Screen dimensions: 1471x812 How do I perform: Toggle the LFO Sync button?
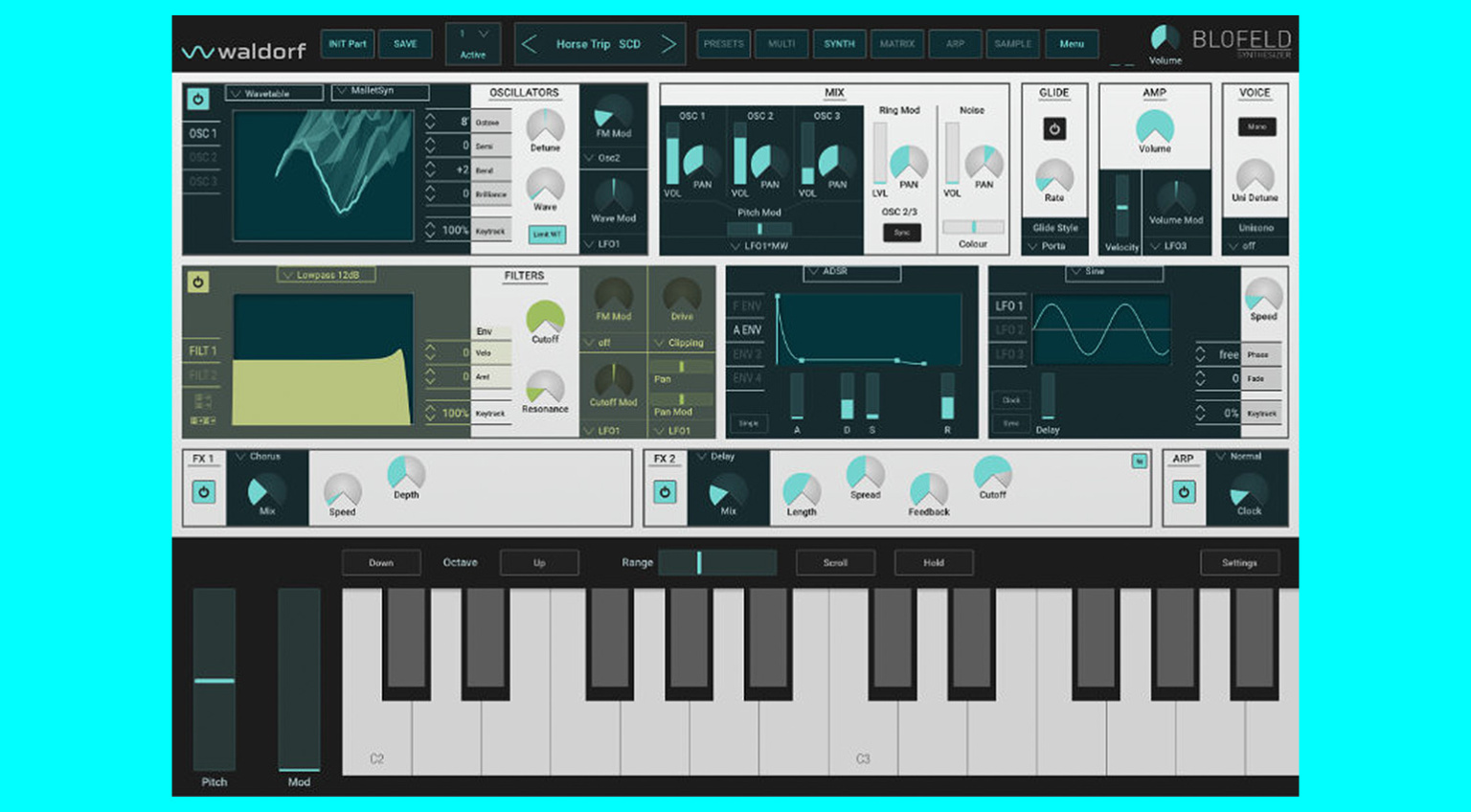(1011, 423)
